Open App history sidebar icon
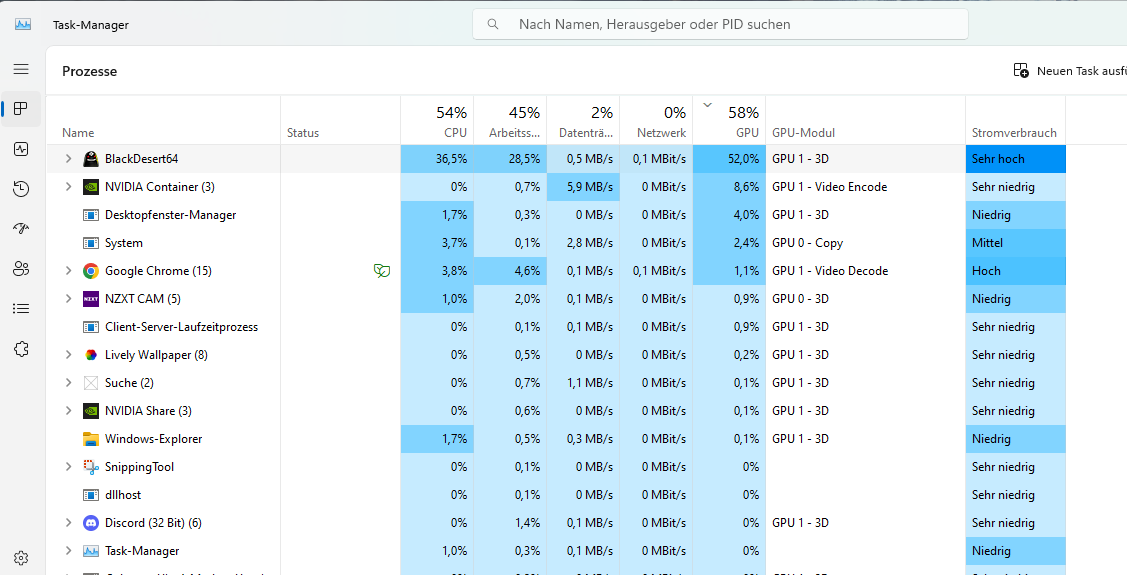Viewport: 1127px width, 575px height. (21, 189)
